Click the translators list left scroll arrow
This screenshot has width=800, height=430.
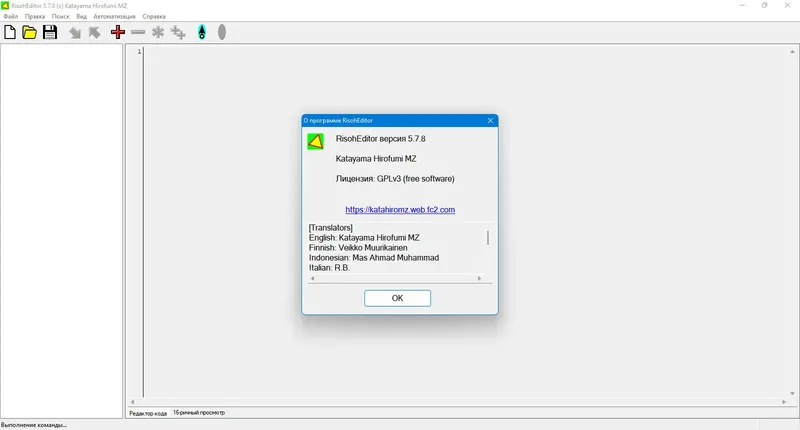pyautogui.click(x=313, y=279)
